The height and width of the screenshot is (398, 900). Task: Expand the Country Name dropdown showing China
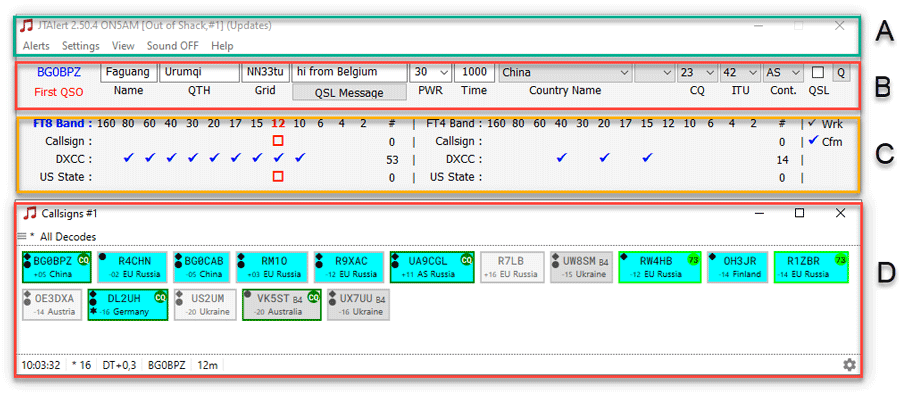[565, 72]
